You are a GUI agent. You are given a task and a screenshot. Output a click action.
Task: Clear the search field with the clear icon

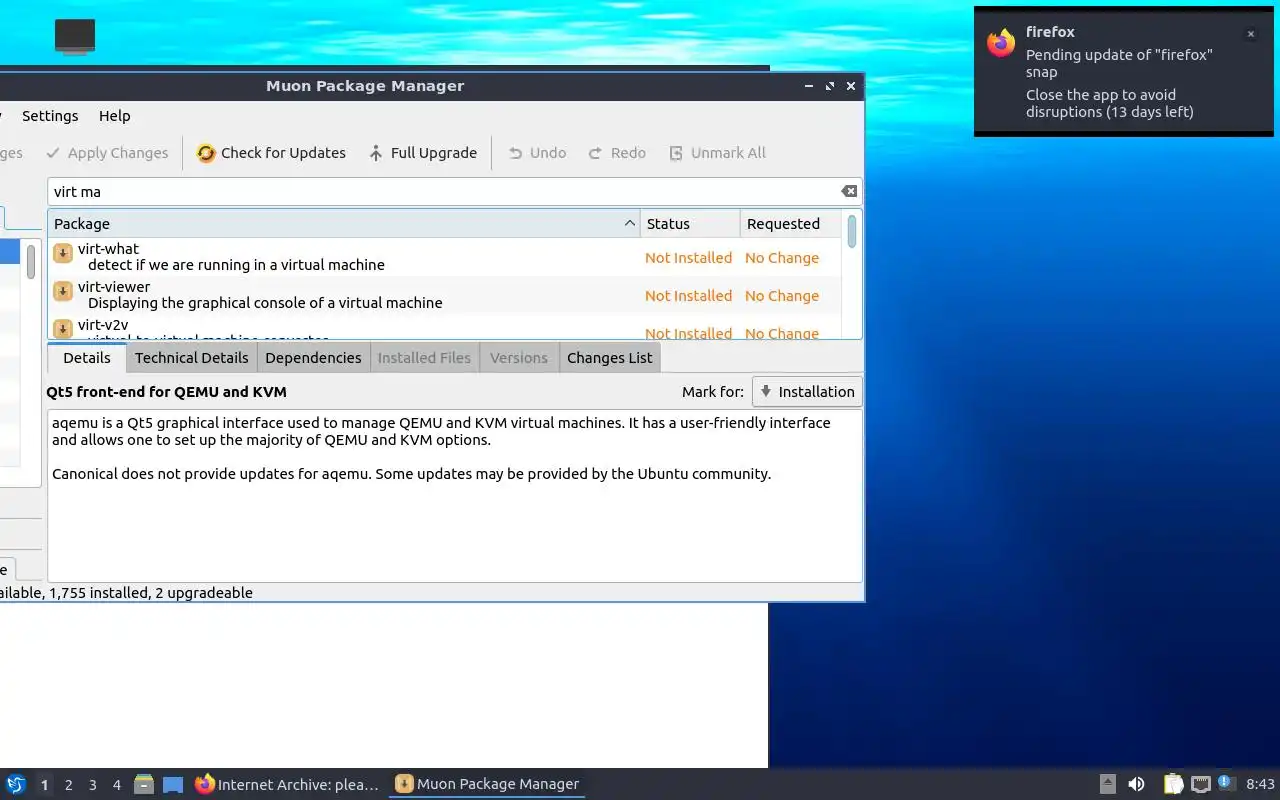(848, 191)
